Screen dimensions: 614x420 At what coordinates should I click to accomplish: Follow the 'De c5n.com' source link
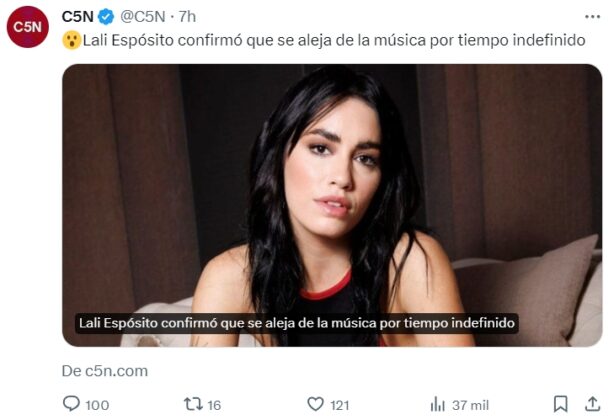[x=105, y=371]
